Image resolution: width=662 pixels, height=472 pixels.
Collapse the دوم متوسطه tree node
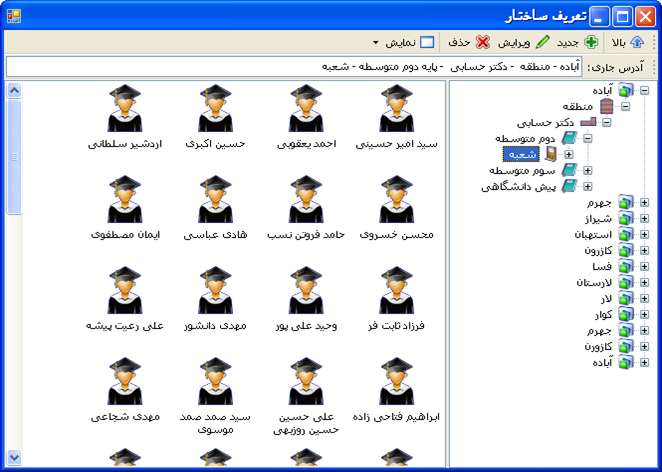588,138
